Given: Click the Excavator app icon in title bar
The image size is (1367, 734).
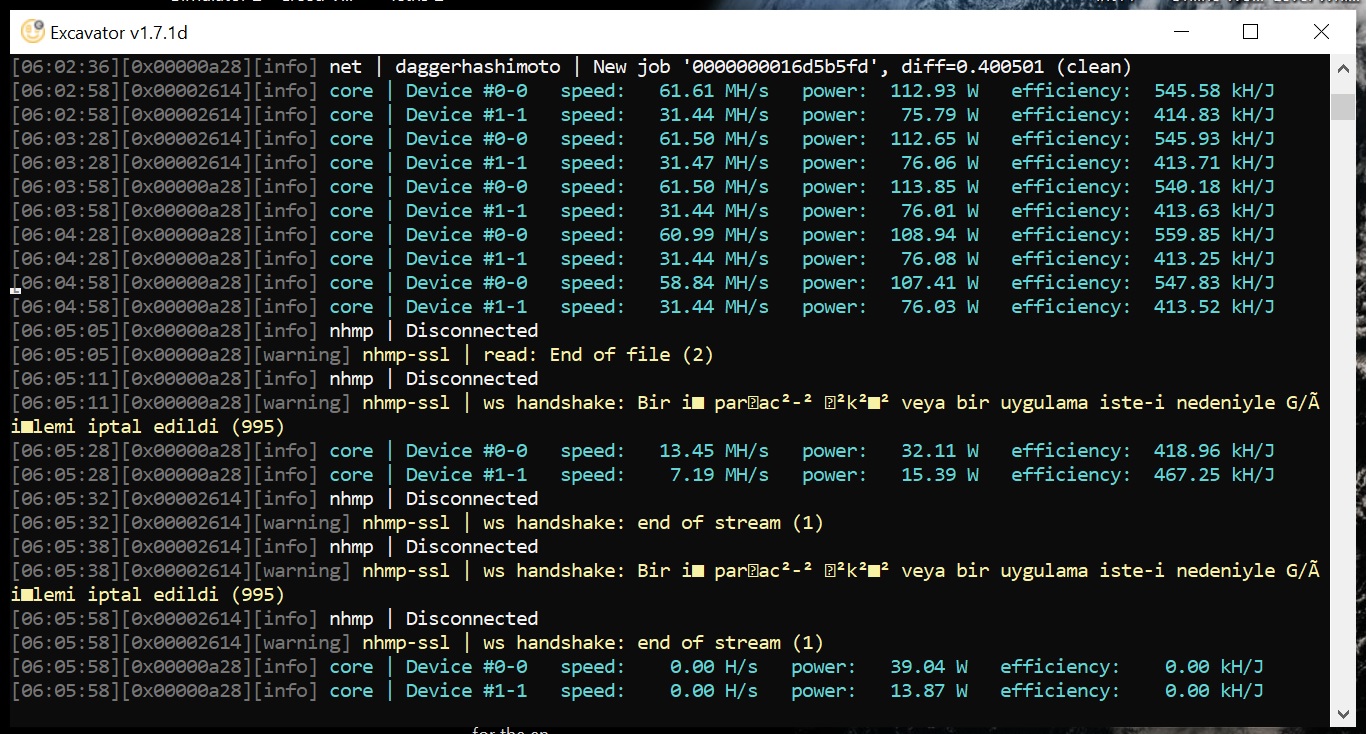Looking at the screenshot, I should tap(33, 32).
